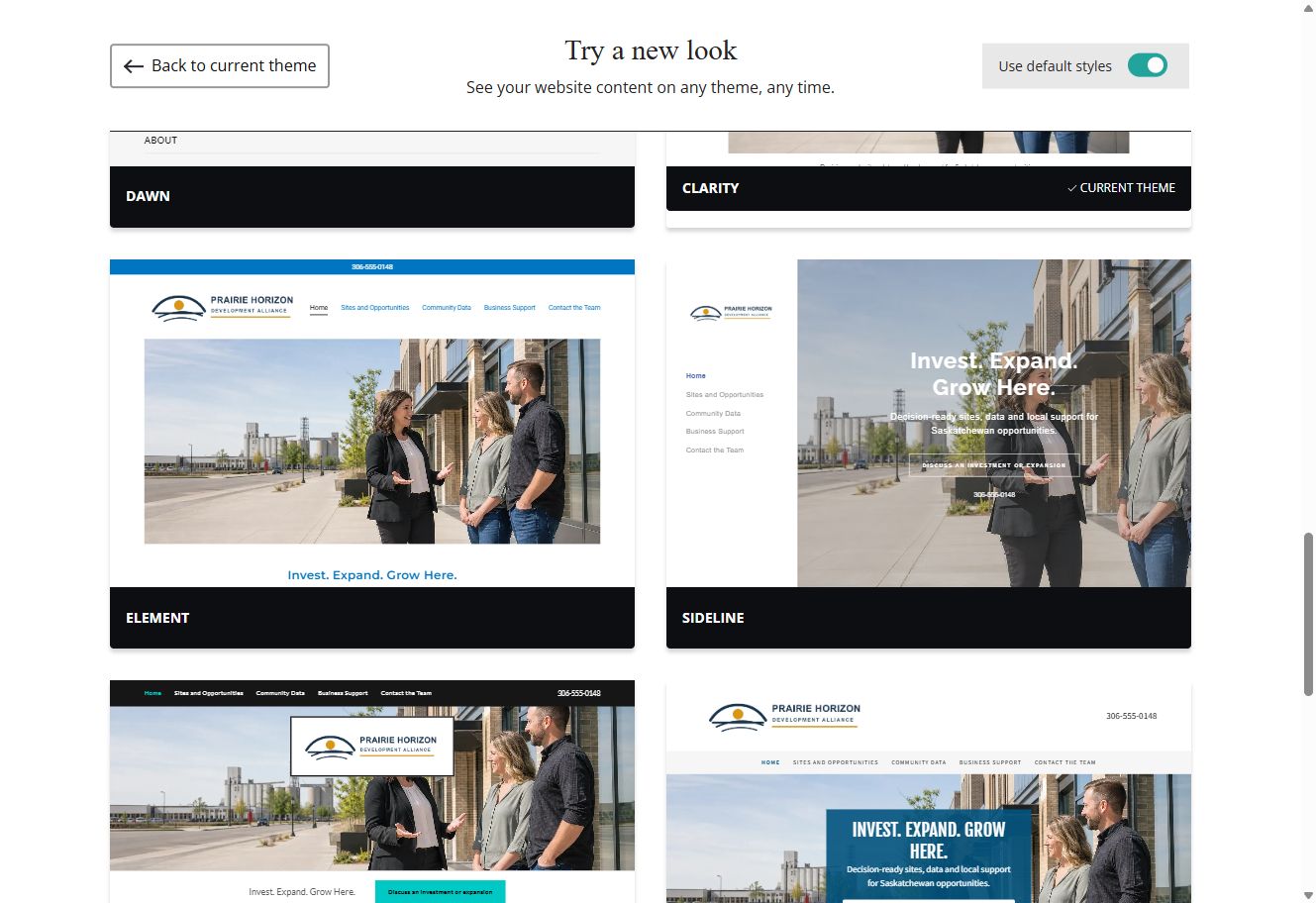This screenshot has width=1316, height=903.
Task: Click the dark header theme preview with centered logo
Action: pyautogui.click(x=372, y=791)
